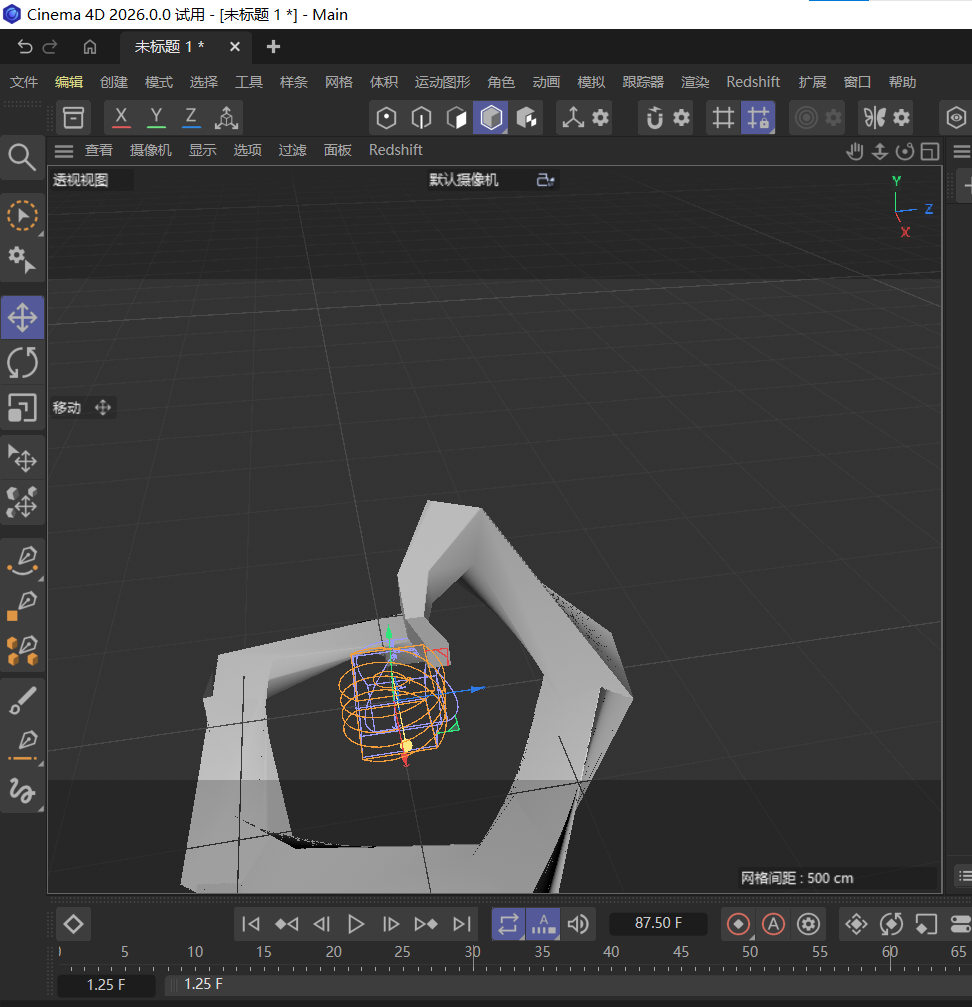Open the 过滤 viewport menu
972x1007 pixels.
[x=292, y=149]
